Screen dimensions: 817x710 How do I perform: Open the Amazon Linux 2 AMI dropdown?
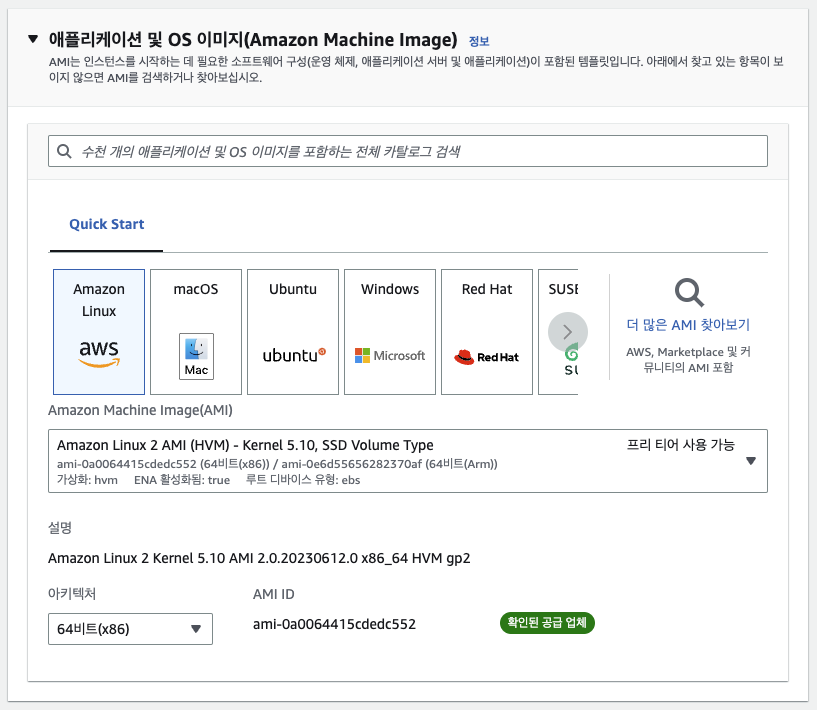coord(407,461)
